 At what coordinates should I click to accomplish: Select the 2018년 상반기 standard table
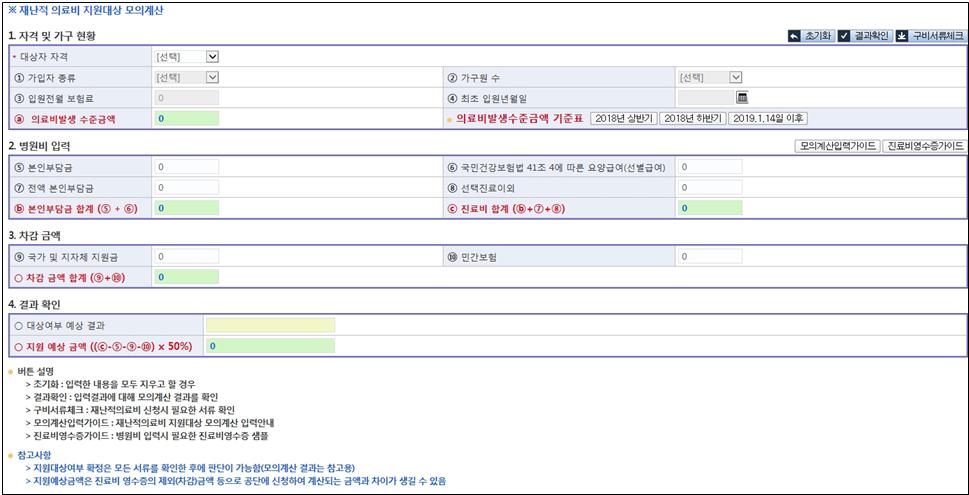623,118
